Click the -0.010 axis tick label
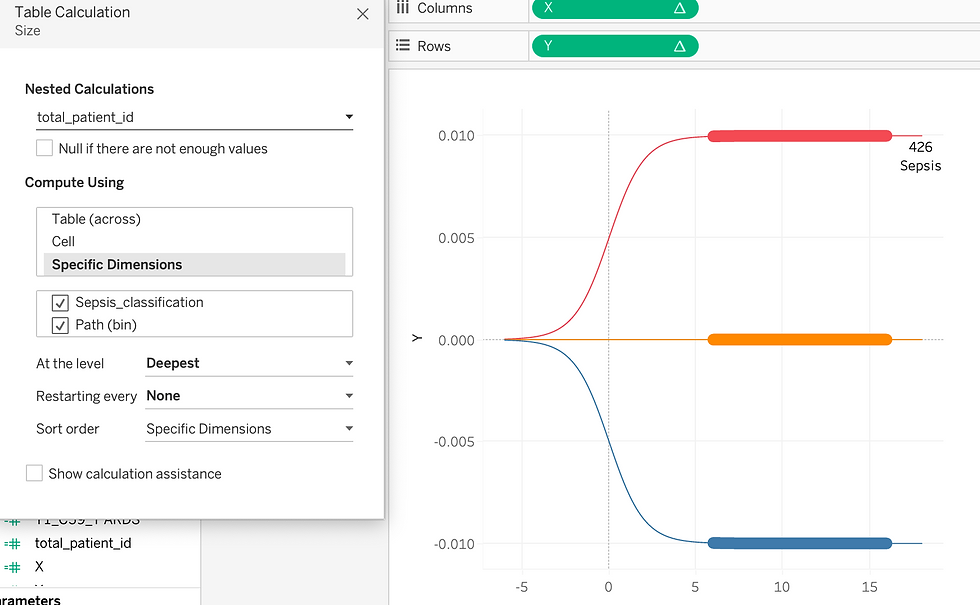 [454, 544]
